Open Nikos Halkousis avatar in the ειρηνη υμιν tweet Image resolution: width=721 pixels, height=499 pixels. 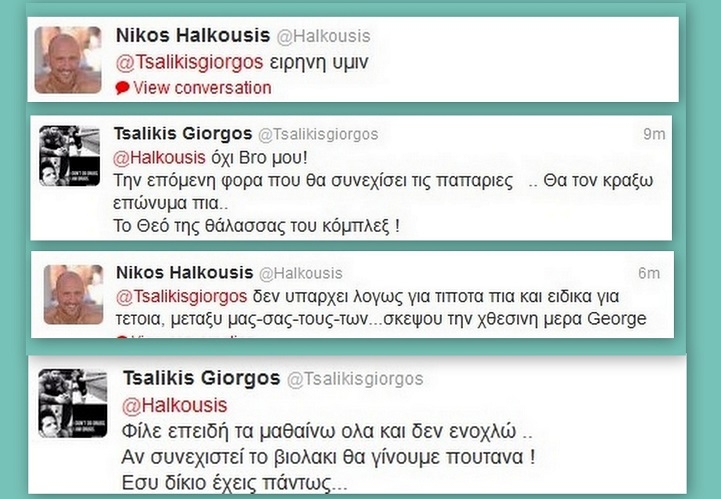click(x=68, y=60)
